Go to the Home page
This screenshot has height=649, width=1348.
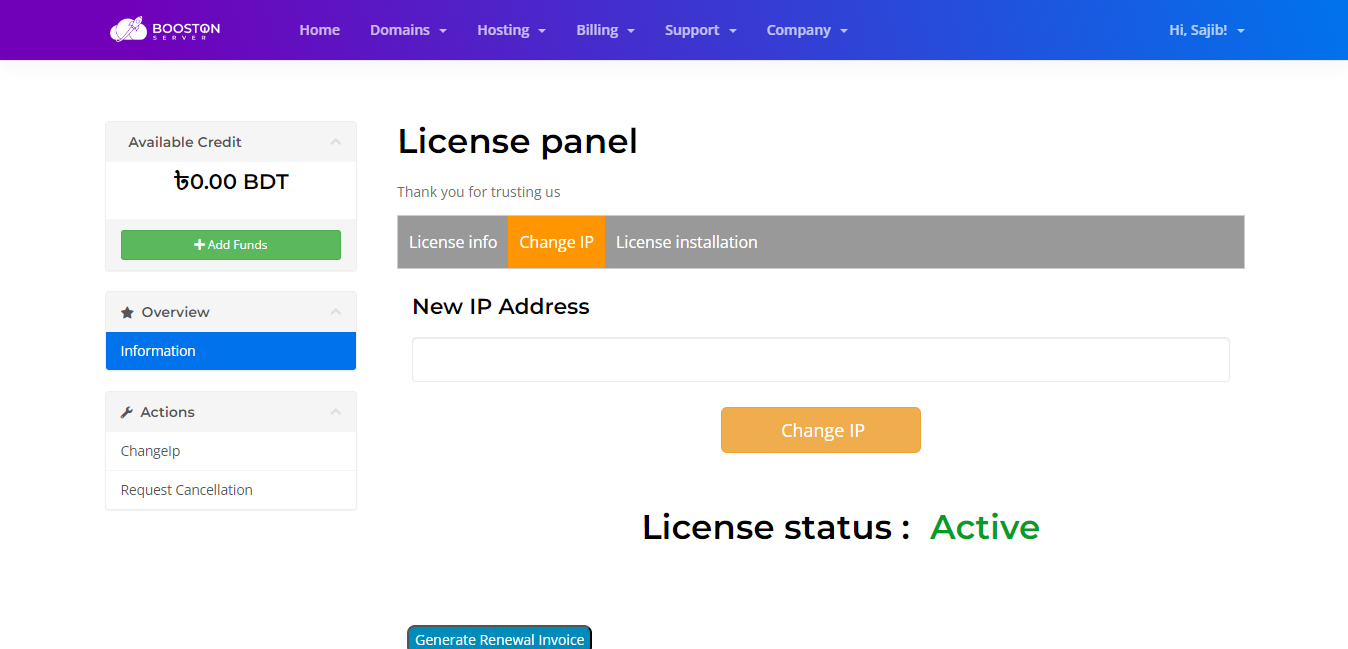tap(319, 30)
